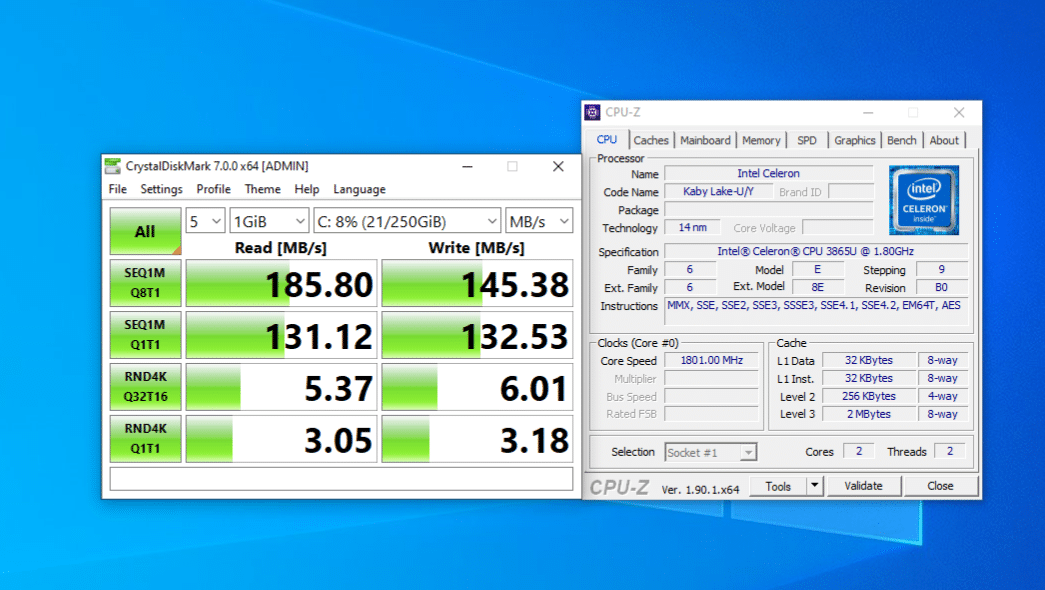The height and width of the screenshot is (590, 1045).
Task: Open the MB/s unit dropdown
Action: pos(539,221)
